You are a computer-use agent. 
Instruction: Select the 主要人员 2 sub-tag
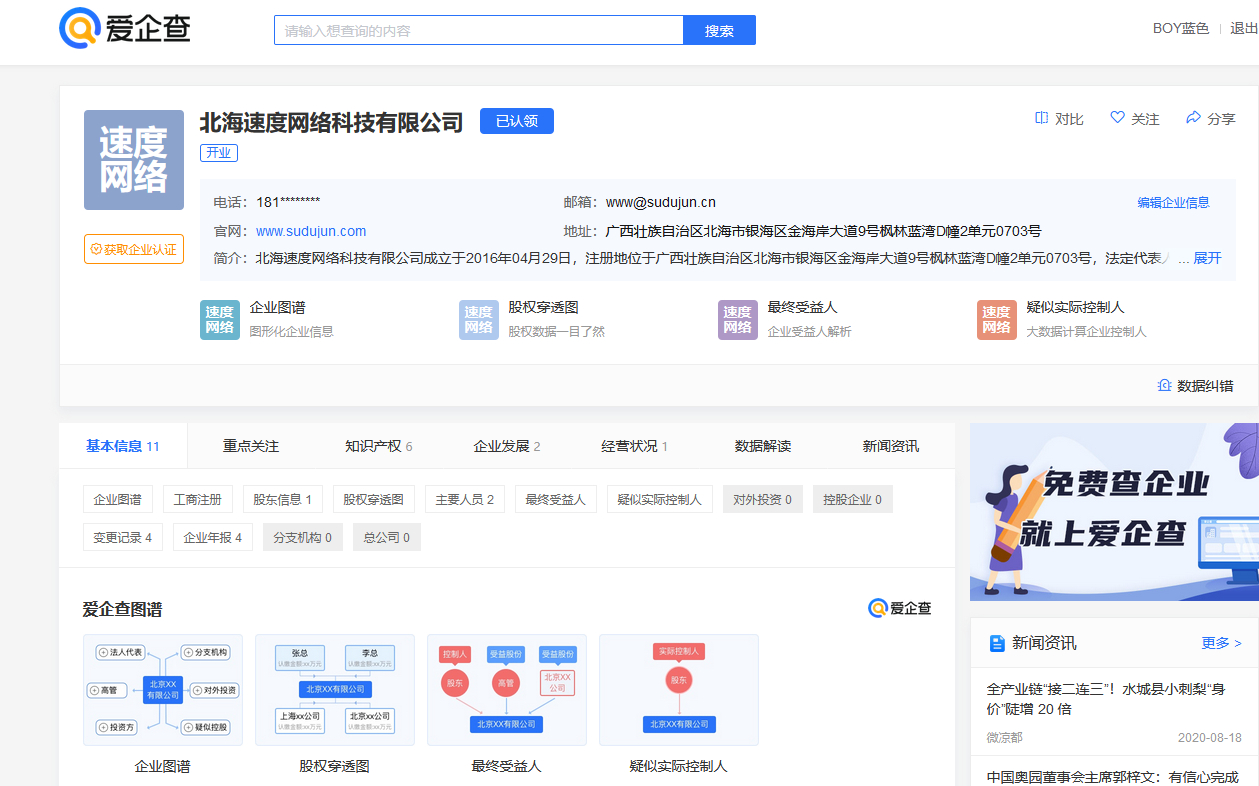click(x=464, y=499)
